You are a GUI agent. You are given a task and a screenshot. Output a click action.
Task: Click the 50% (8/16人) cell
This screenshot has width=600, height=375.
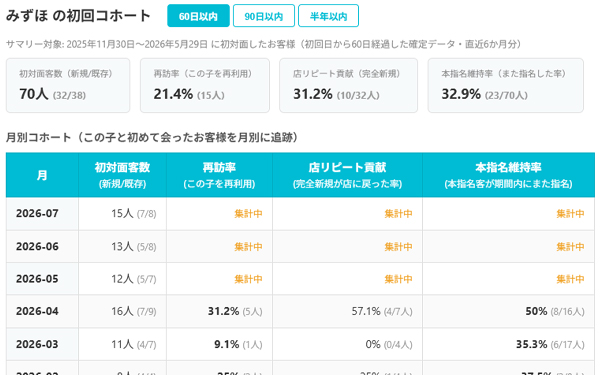(x=509, y=311)
